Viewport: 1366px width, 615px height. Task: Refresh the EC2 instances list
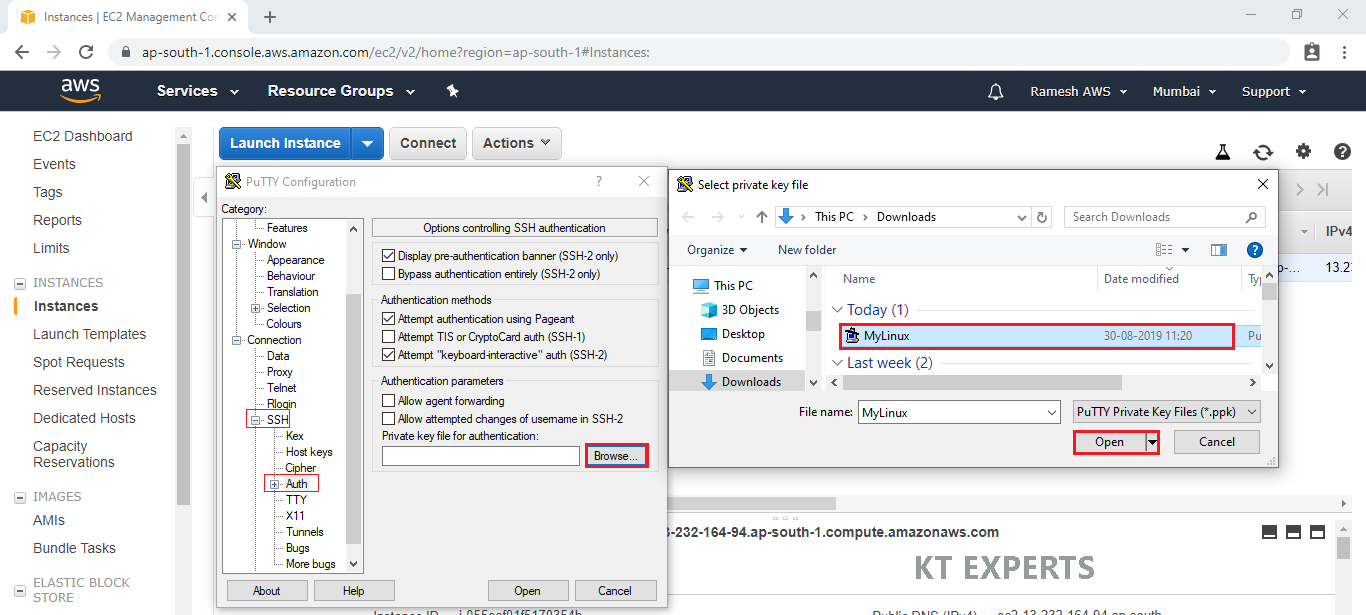pos(1263,152)
